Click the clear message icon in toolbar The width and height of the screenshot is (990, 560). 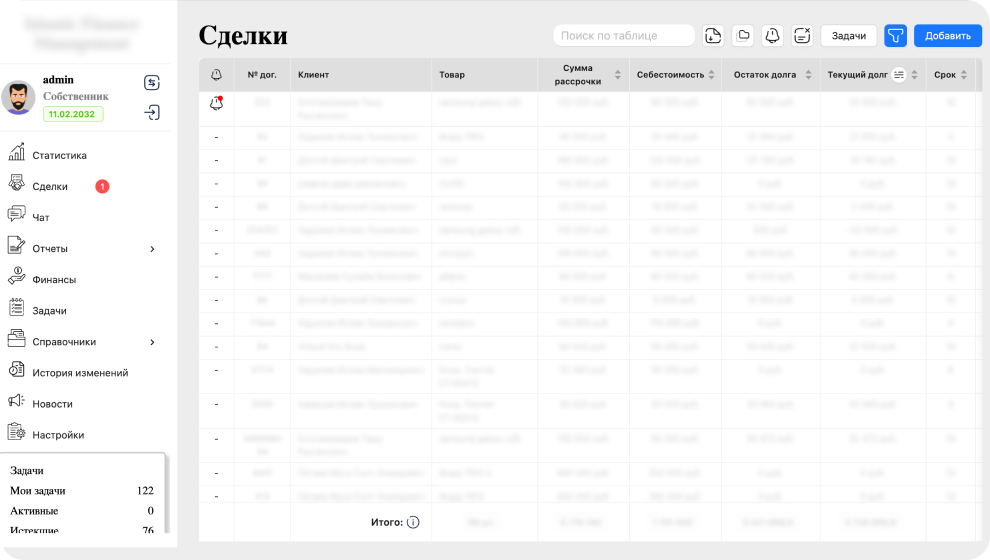[802, 36]
